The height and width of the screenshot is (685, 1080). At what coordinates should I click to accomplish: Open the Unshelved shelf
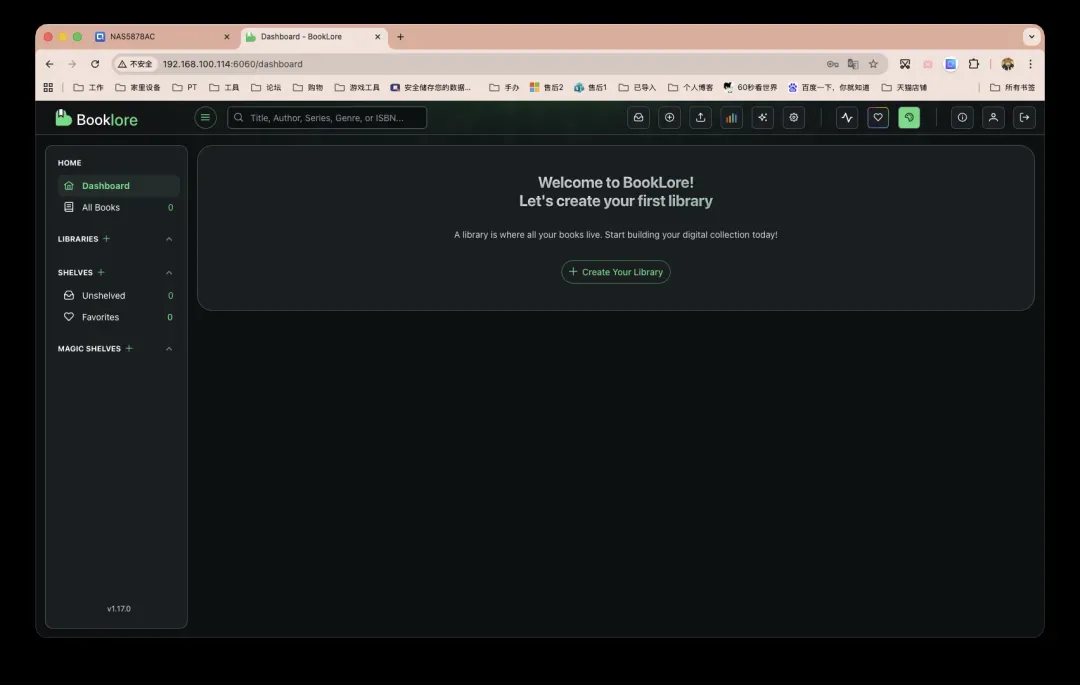point(118,295)
